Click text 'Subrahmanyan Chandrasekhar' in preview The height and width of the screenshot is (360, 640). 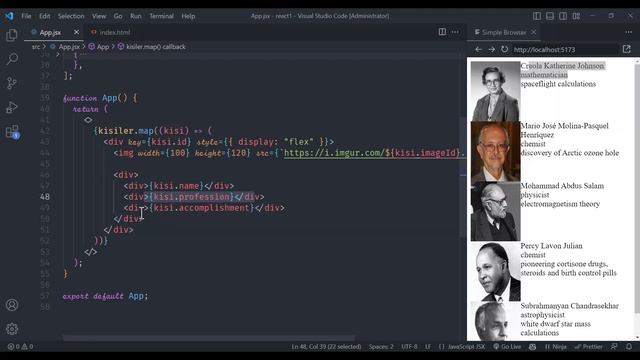pos(569,306)
